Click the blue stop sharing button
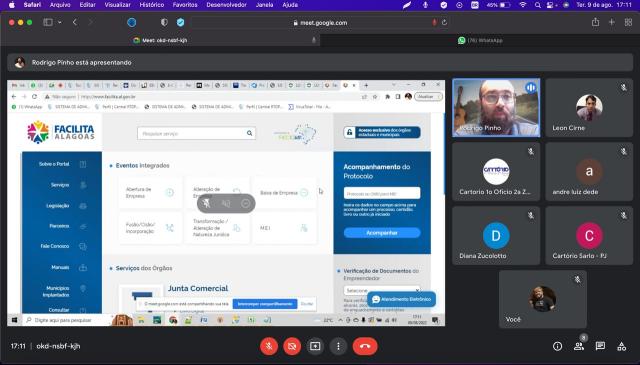This screenshot has height=365, width=640. 265,304
